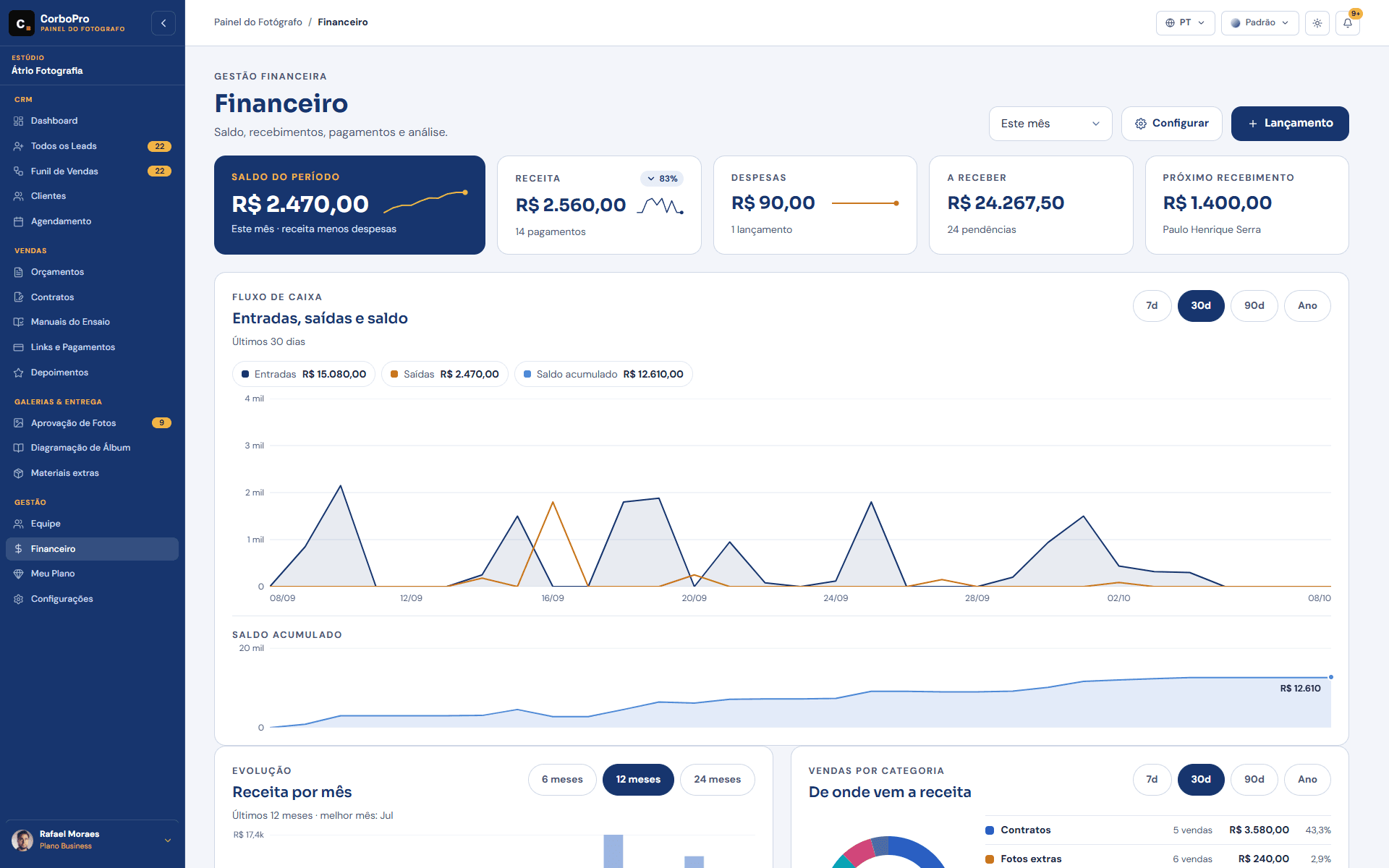Open Manuais do Ensaio
The height and width of the screenshot is (868, 1389).
click(92, 322)
